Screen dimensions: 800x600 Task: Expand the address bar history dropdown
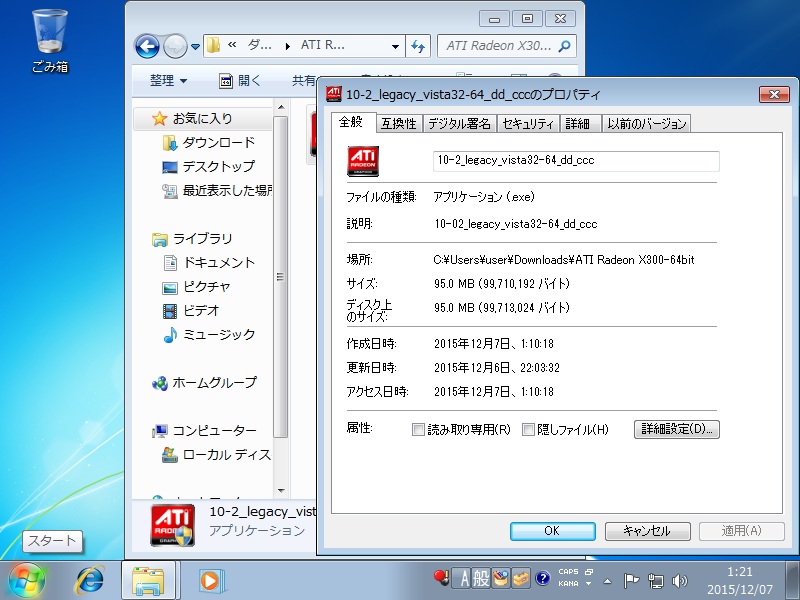pos(395,46)
